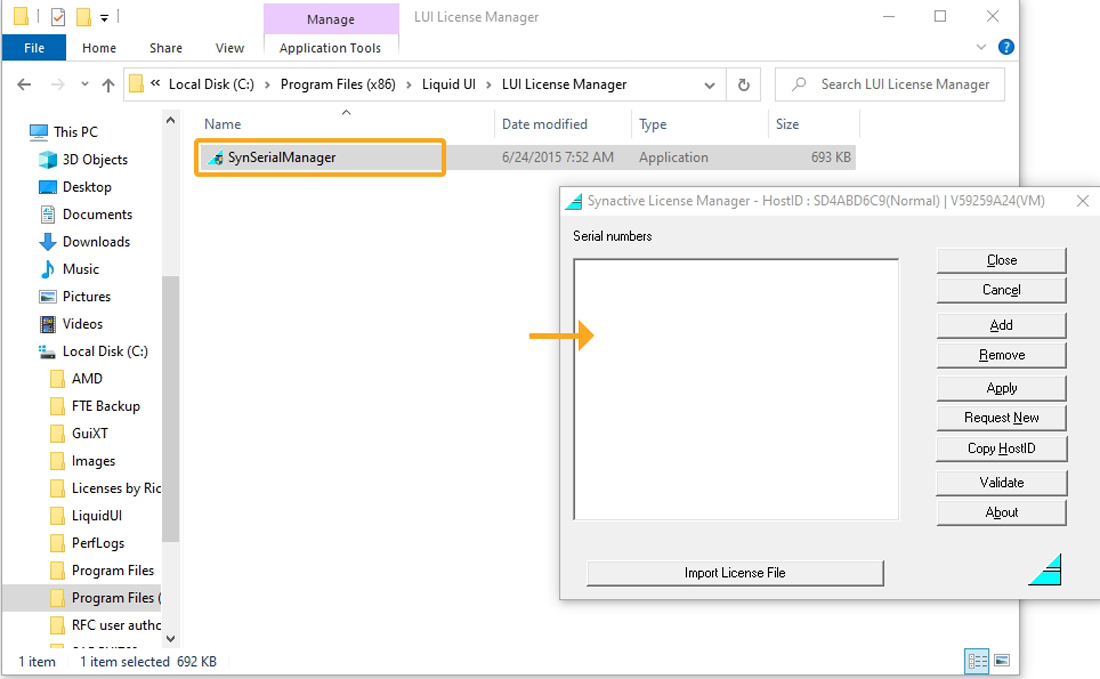
Task: Open the File menu
Action: pos(34,48)
